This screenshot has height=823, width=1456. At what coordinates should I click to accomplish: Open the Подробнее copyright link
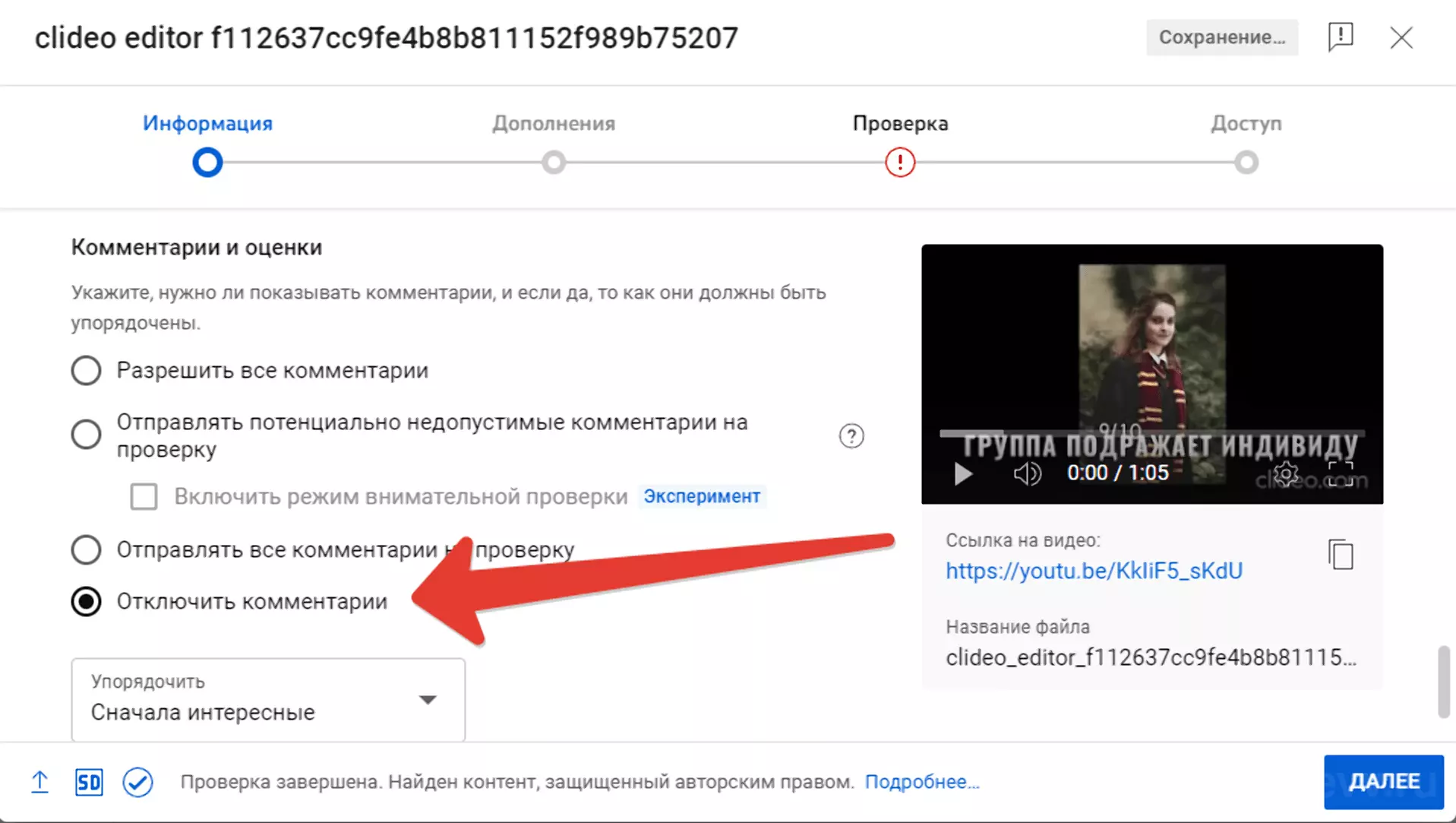pyautogui.click(x=922, y=782)
